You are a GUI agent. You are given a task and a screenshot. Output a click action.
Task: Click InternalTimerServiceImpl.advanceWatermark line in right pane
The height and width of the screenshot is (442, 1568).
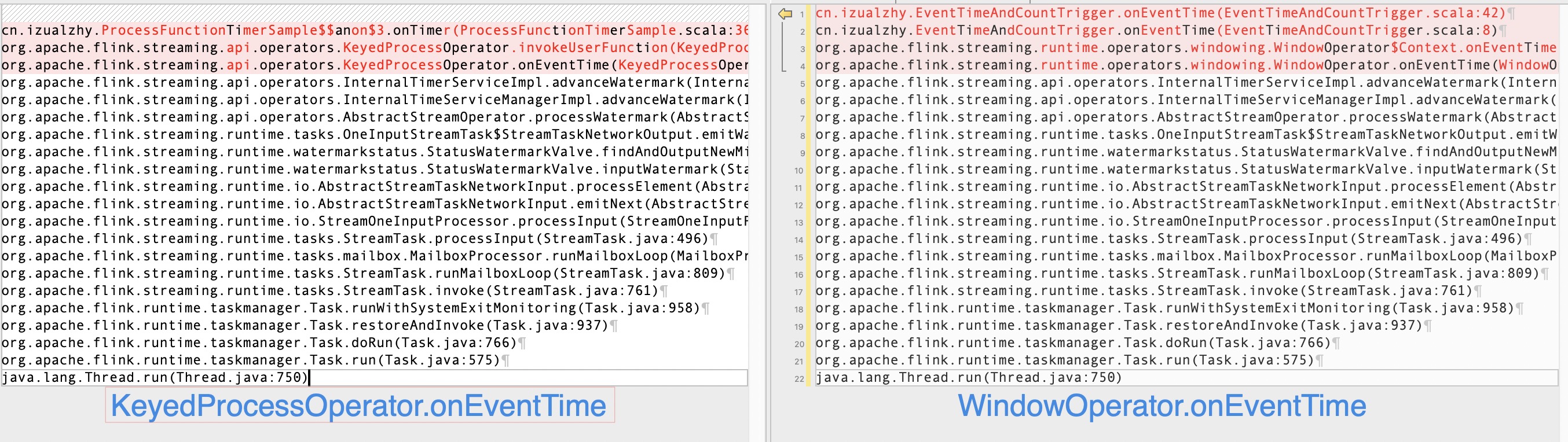coord(1186,83)
